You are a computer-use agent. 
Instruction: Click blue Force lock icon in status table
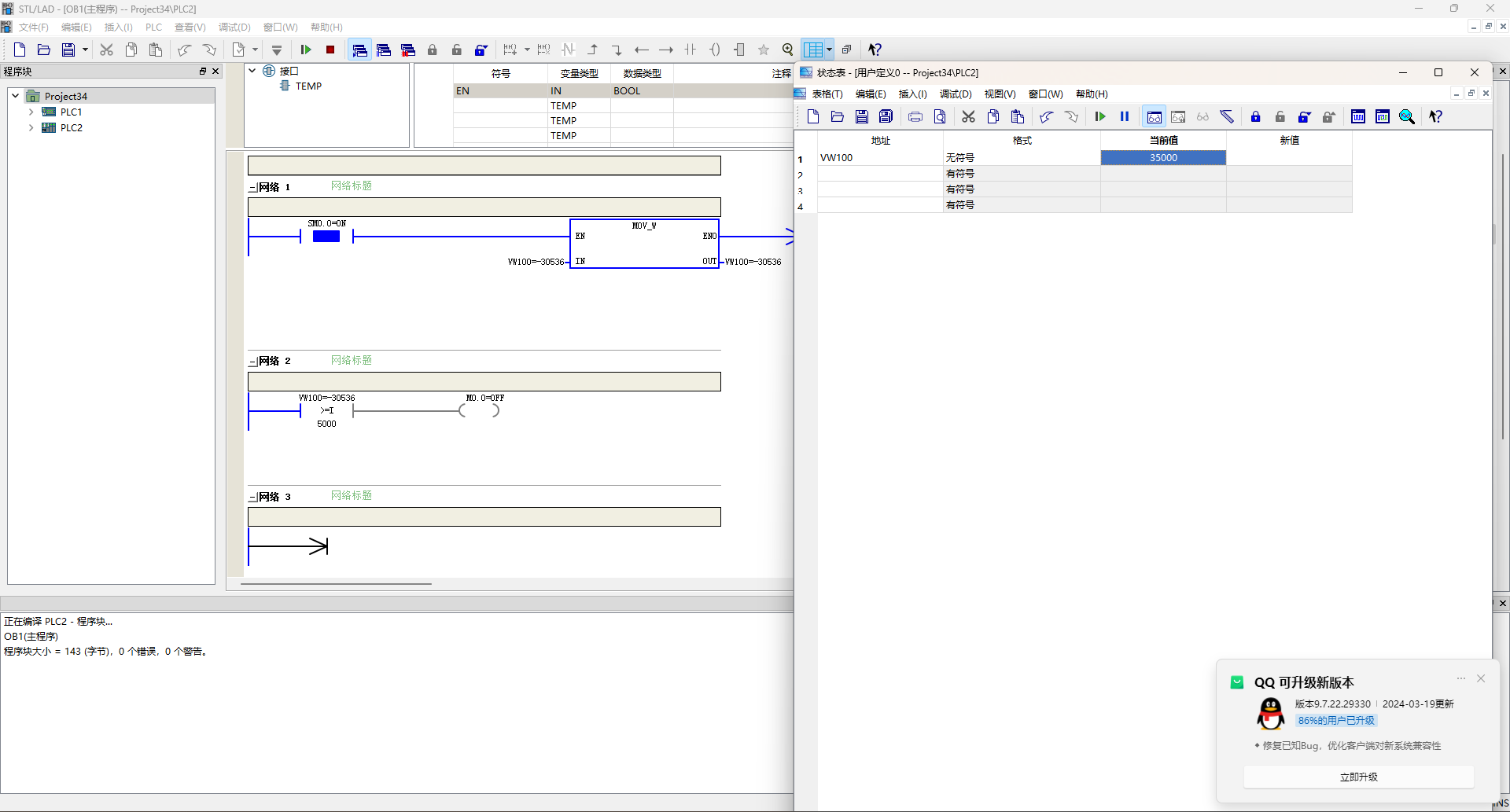1256,116
